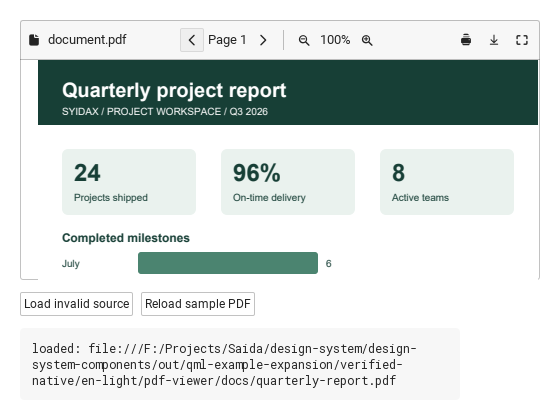
Task: Download the PDF file
Action: [494, 40]
